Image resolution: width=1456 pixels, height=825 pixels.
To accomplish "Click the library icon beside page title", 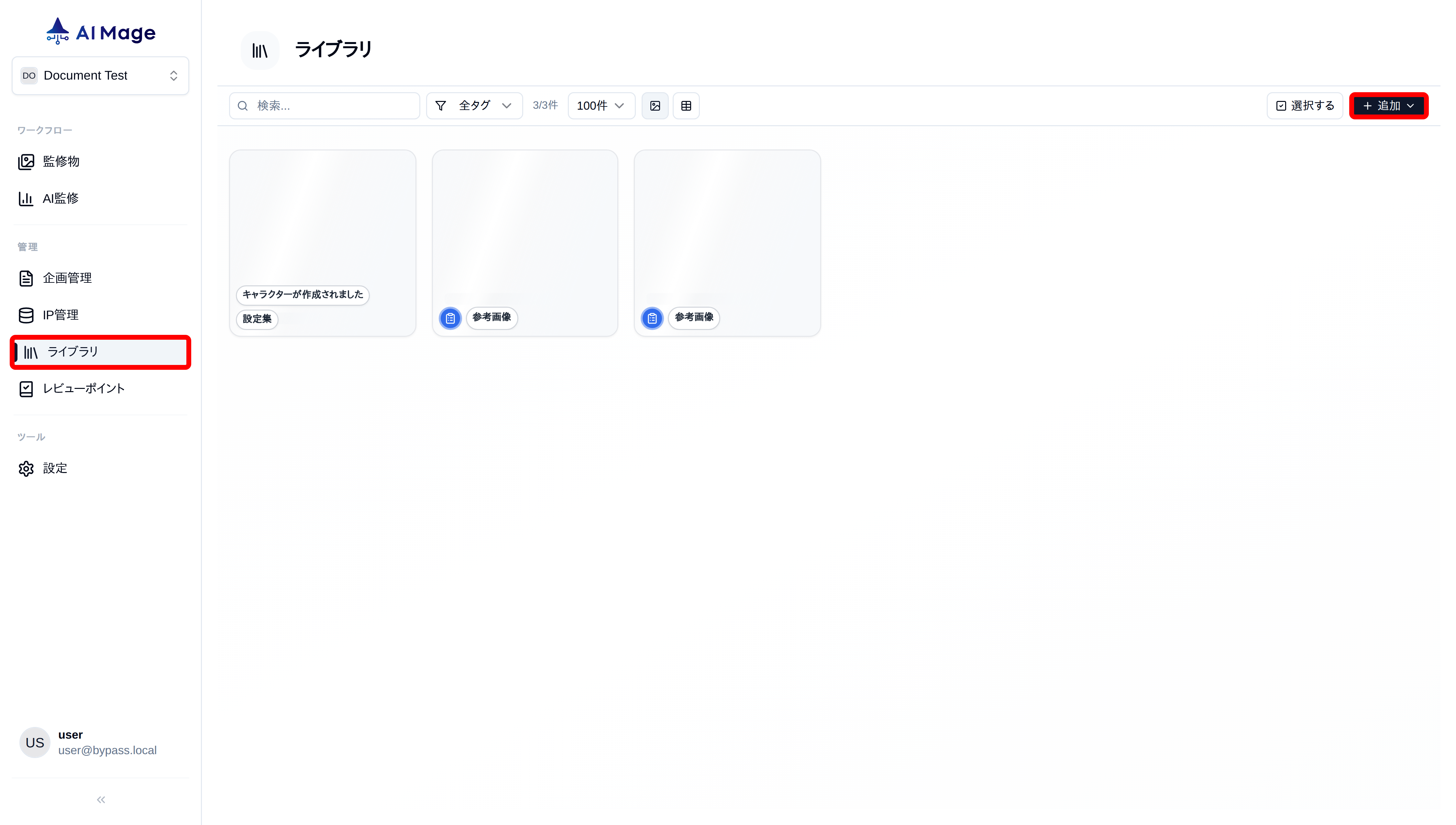I will pyautogui.click(x=260, y=51).
